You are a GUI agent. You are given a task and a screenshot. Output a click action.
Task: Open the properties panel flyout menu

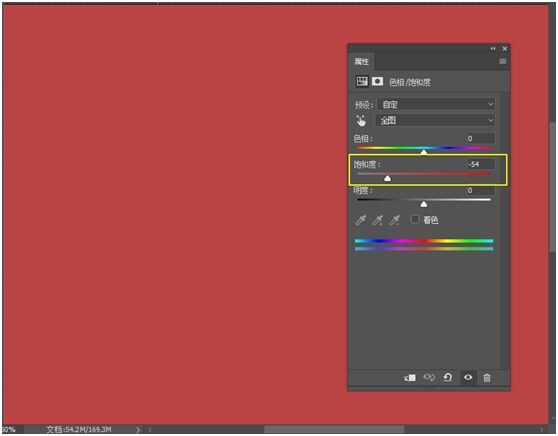pyautogui.click(x=502, y=61)
